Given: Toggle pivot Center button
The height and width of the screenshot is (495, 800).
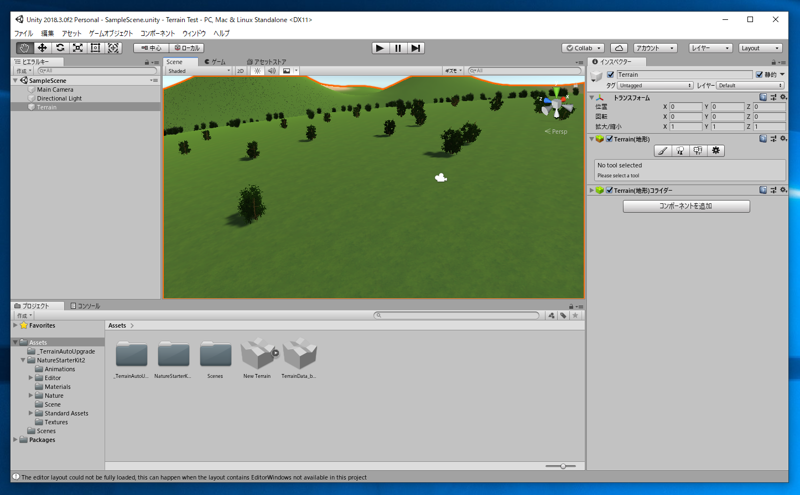Looking at the screenshot, I should tap(151, 48).
